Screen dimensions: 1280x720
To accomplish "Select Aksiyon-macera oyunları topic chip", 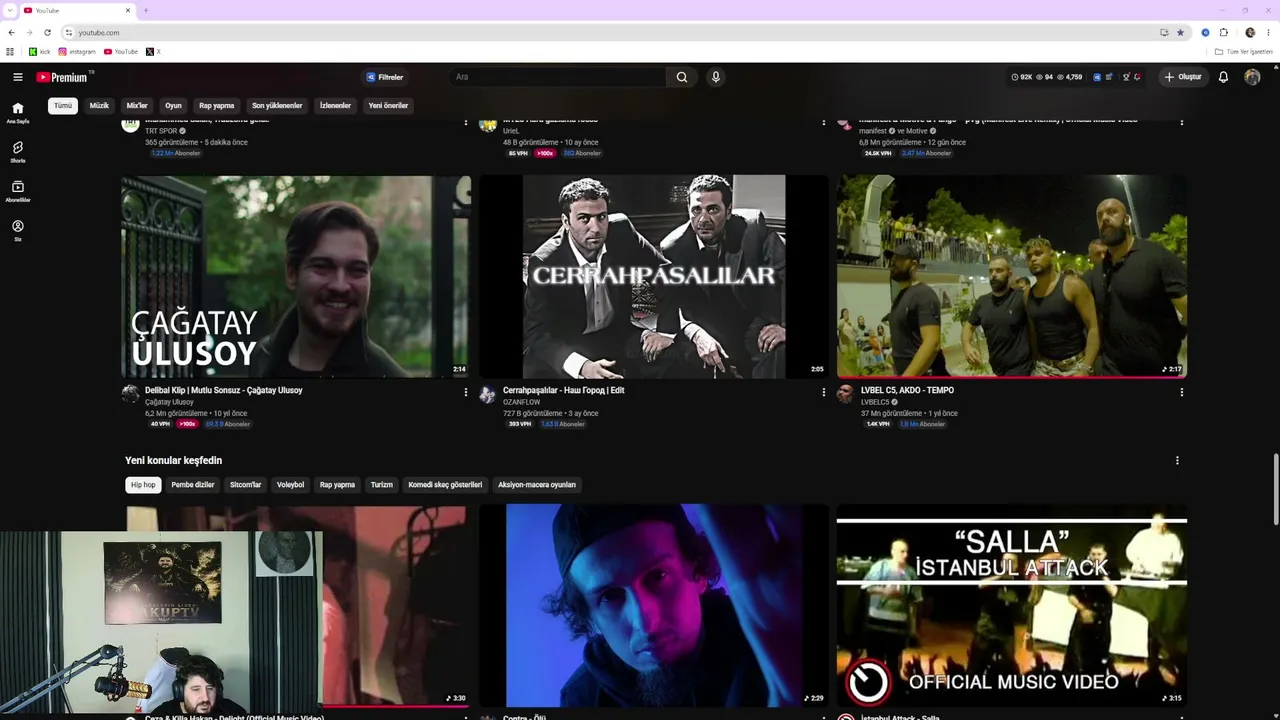I will 537,485.
